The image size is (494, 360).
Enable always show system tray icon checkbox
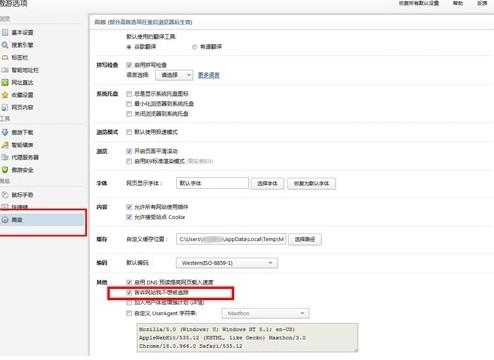pos(129,94)
